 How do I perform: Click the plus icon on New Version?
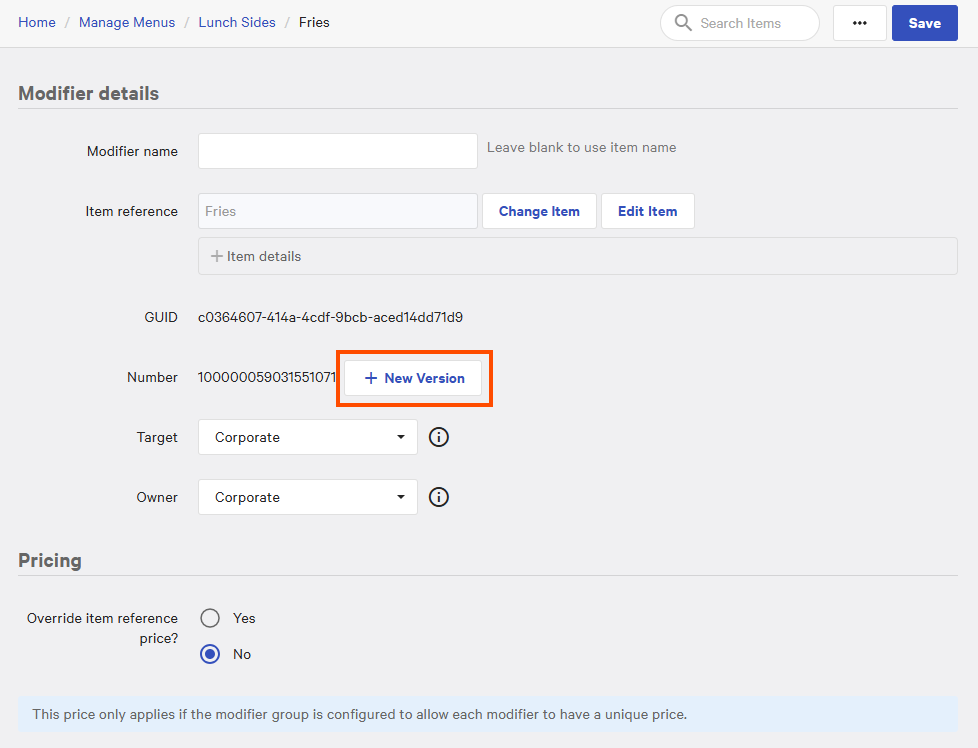tap(371, 378)
